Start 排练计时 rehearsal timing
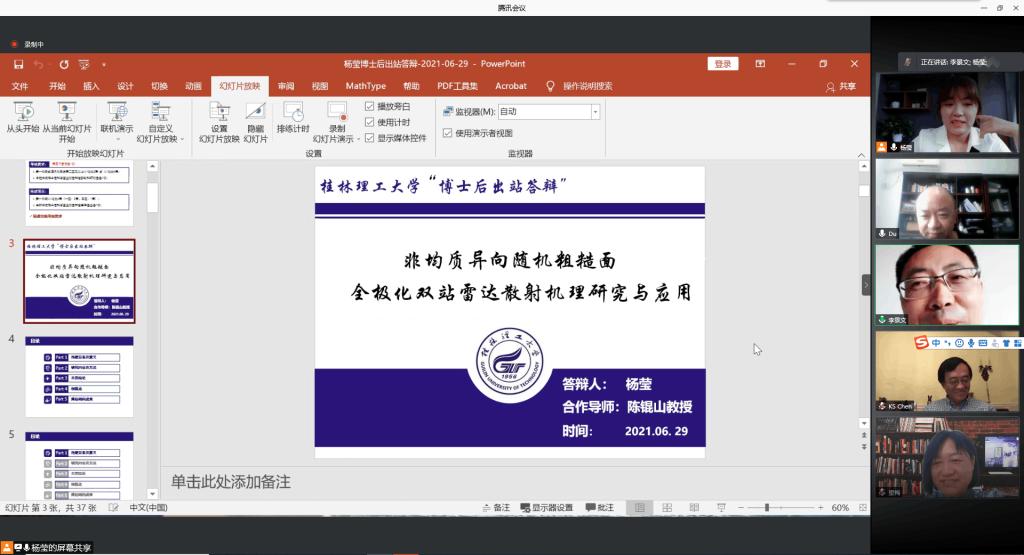The image size is (1024, 555). click(x=292, y=112)
